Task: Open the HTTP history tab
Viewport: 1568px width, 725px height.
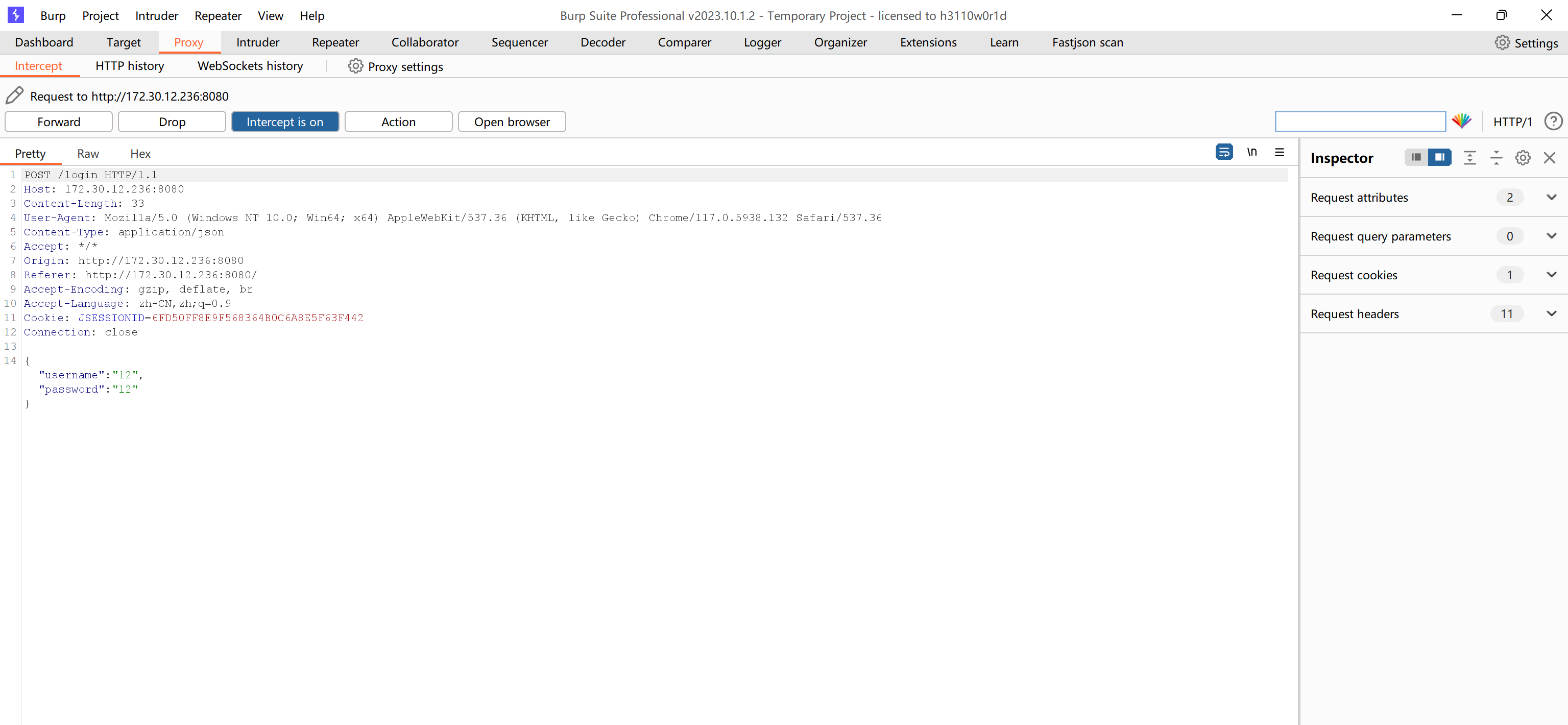Action: click(130, 66)
